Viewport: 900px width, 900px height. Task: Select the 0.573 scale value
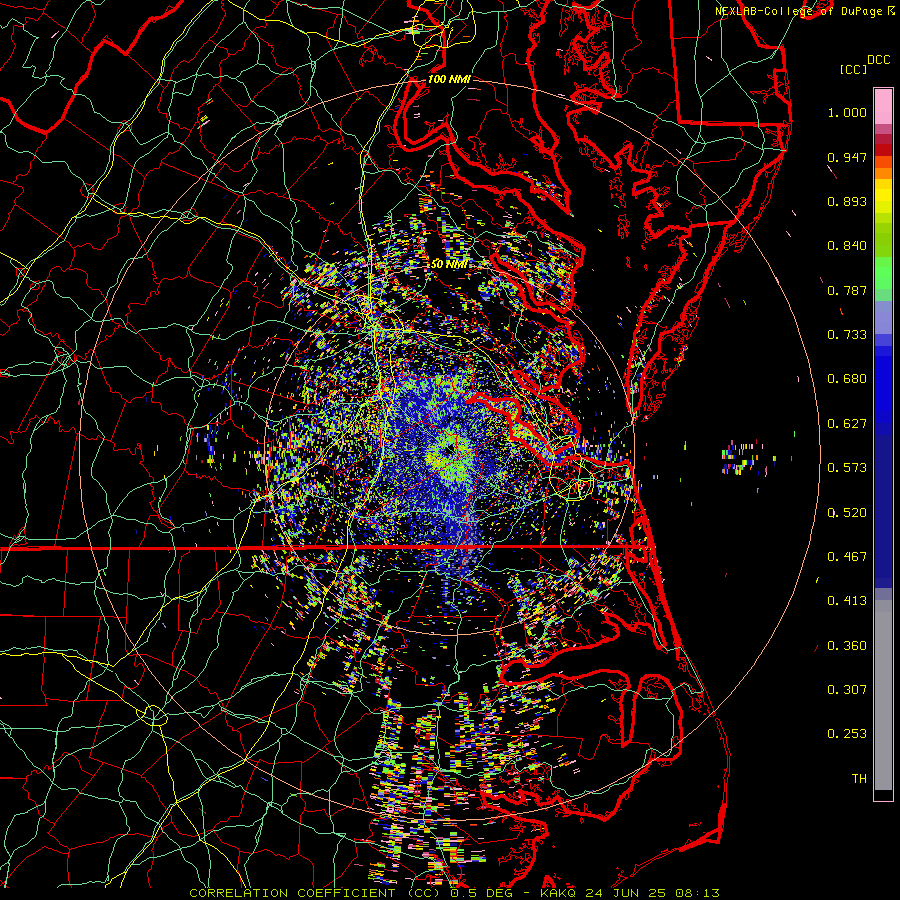(847, 468)
